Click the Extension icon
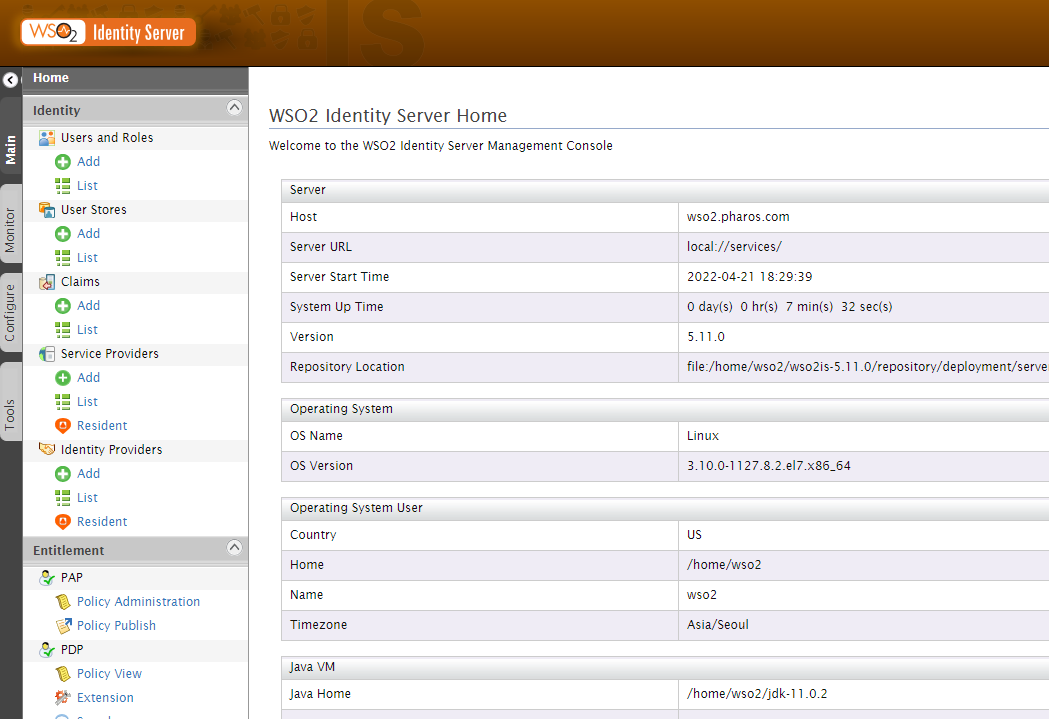 [63, 698]
